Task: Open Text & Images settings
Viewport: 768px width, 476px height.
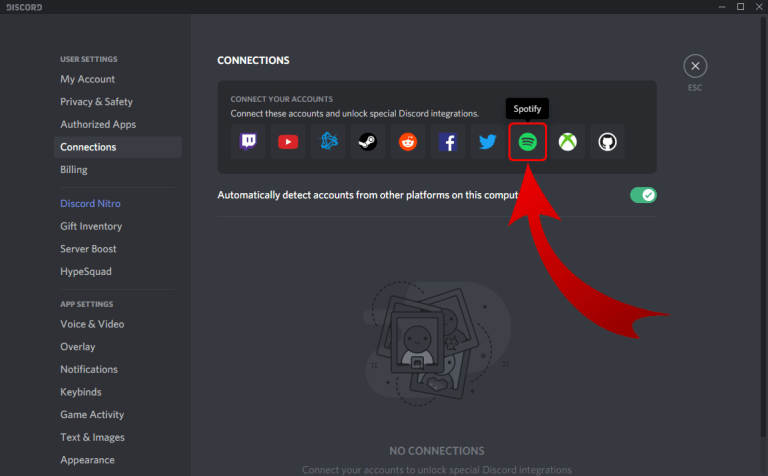Action: [x=118, y=437]
